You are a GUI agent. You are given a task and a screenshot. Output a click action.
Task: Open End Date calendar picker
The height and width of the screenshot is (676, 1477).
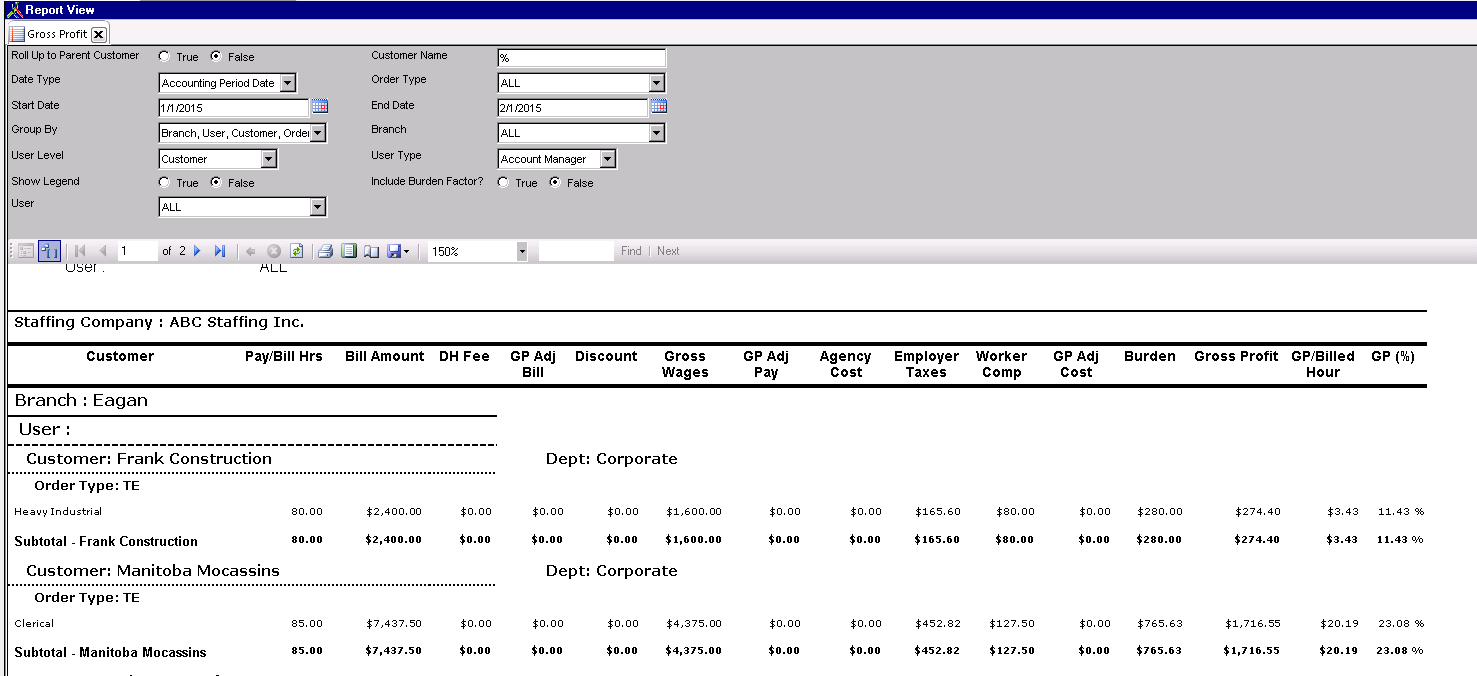tap(659, 106)
